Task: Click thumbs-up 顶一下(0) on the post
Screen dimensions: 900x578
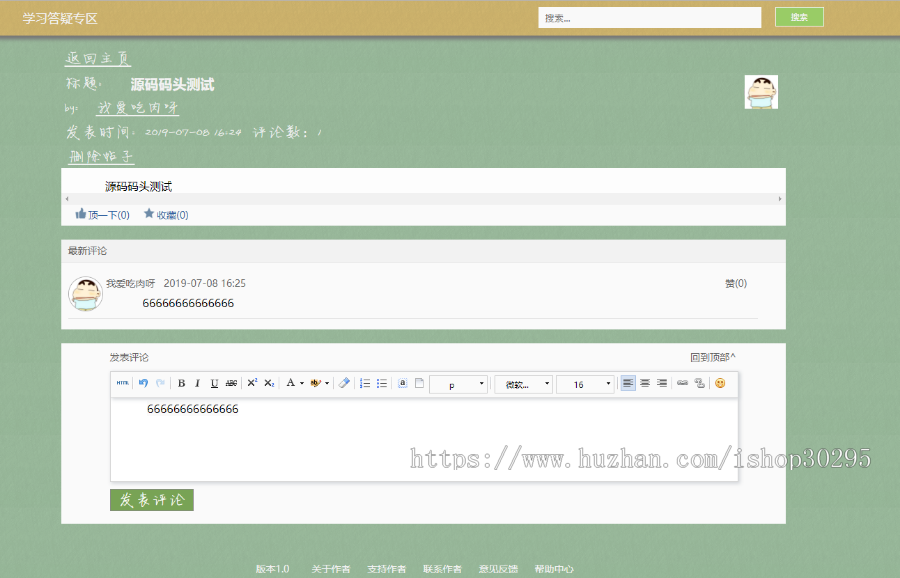Action: coord(103,215)
